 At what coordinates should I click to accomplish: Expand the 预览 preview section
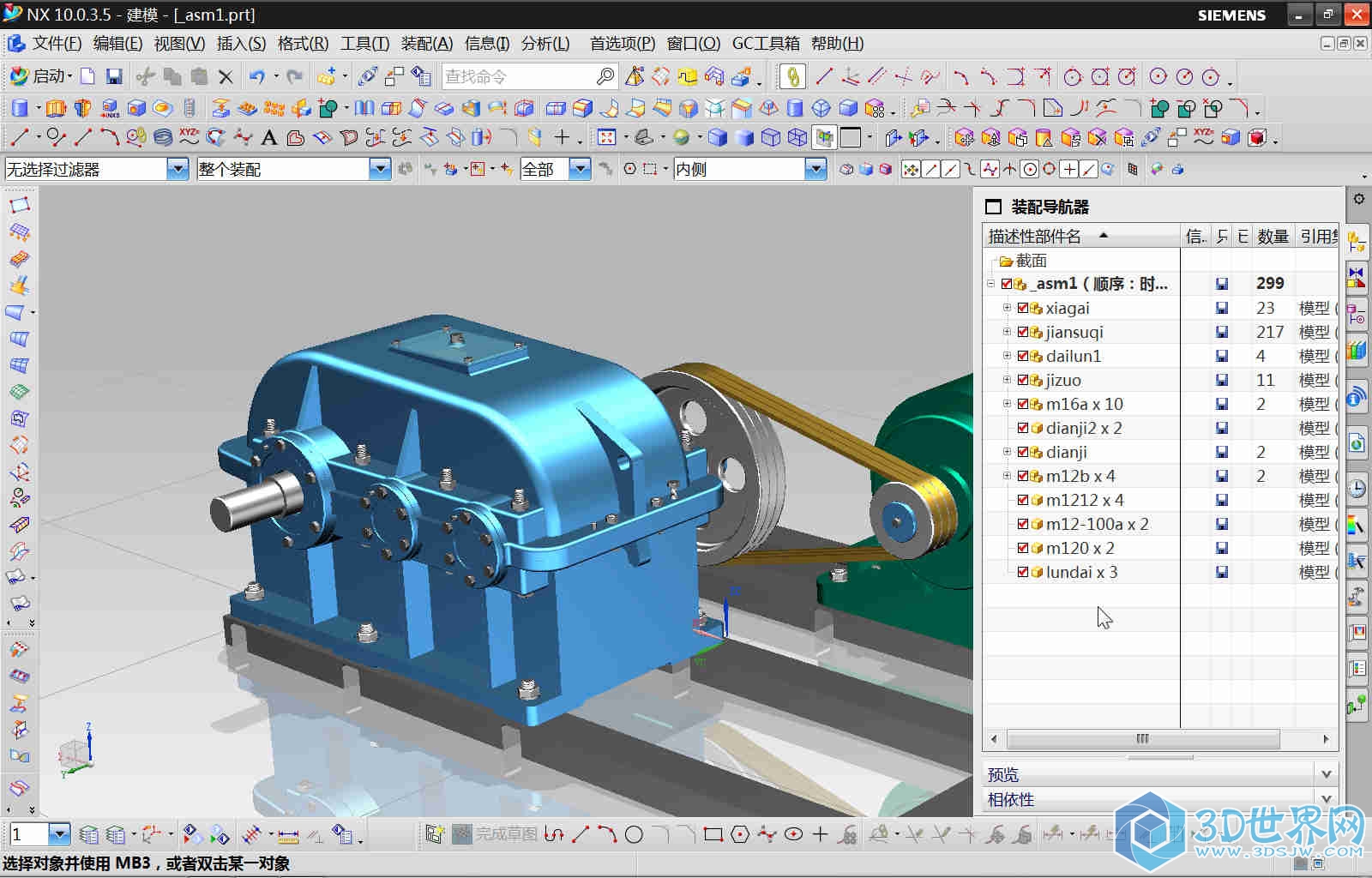(1327, 774)
